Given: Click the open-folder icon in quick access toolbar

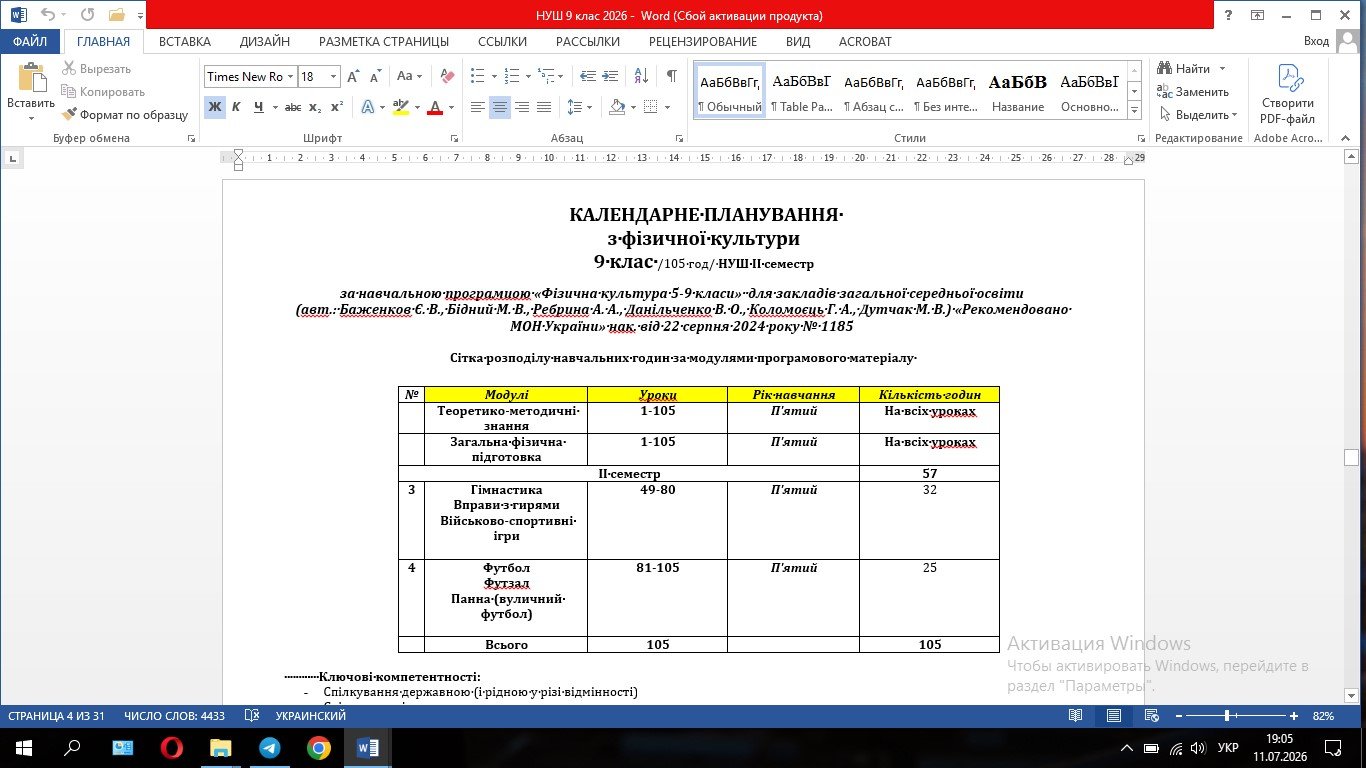Looking at the screenshot, I should tap(116, 15).
